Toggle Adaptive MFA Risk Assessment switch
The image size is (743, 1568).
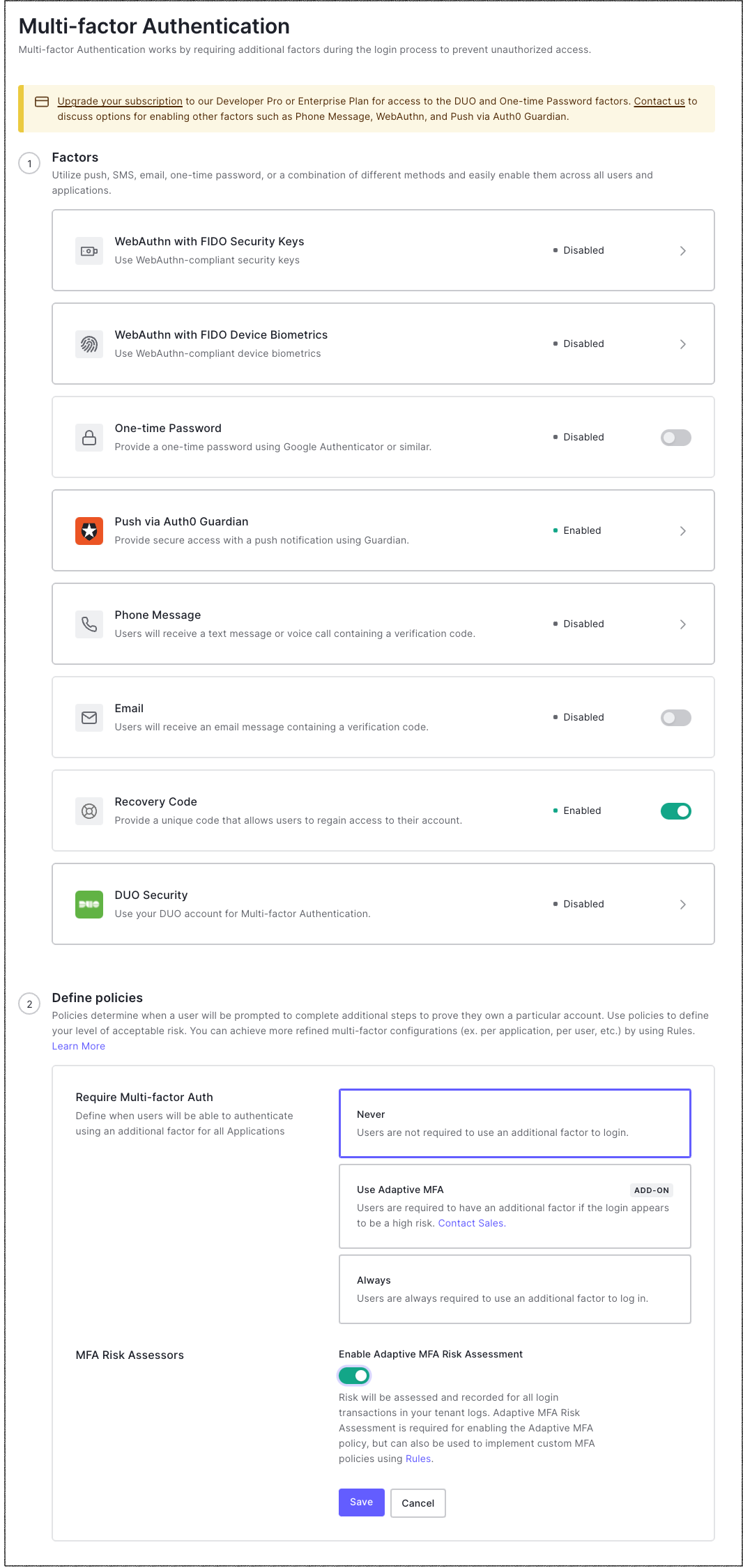click(354, 1376)
